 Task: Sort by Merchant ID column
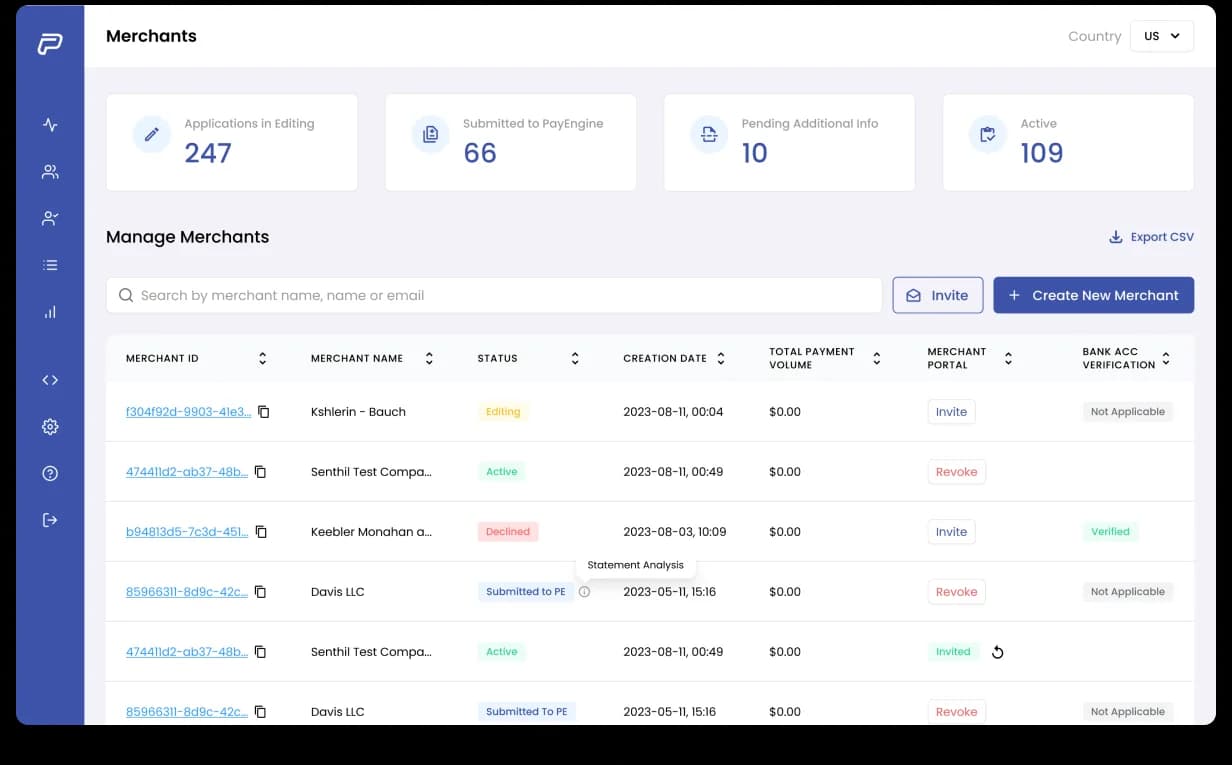[x=263, y=358]
